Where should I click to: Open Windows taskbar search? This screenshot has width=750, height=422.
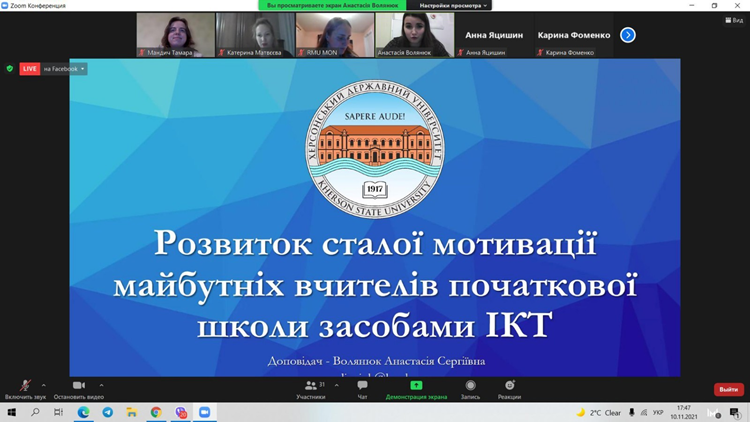click(x=35, y=412)
